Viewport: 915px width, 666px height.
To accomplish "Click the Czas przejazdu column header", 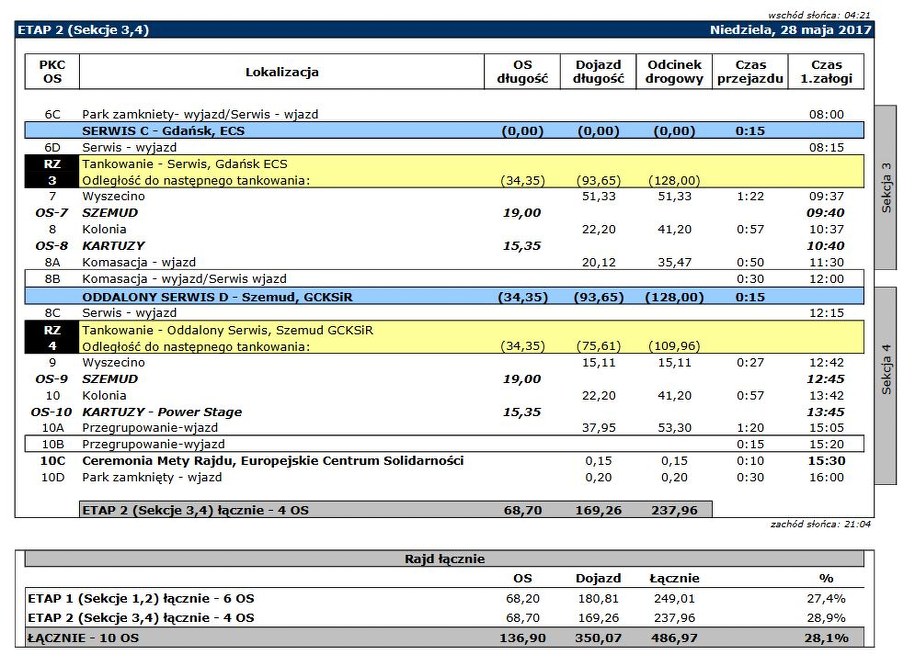I will [x=749, y=72].
